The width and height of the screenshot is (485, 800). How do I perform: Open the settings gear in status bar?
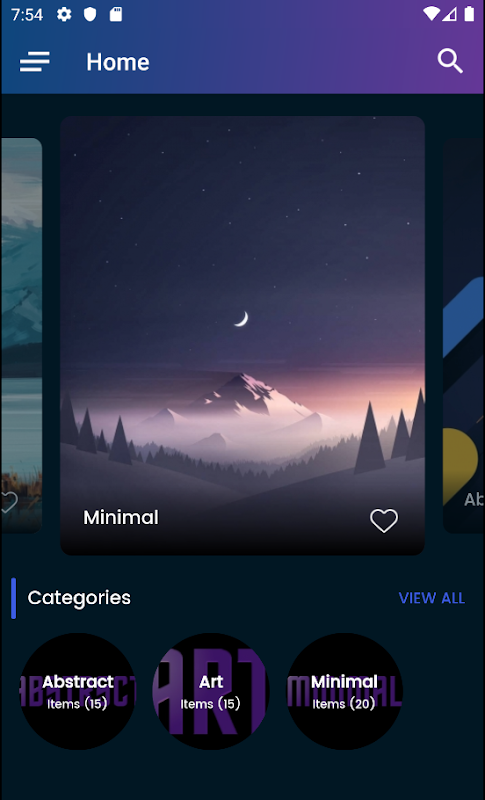tap(64, 14)
